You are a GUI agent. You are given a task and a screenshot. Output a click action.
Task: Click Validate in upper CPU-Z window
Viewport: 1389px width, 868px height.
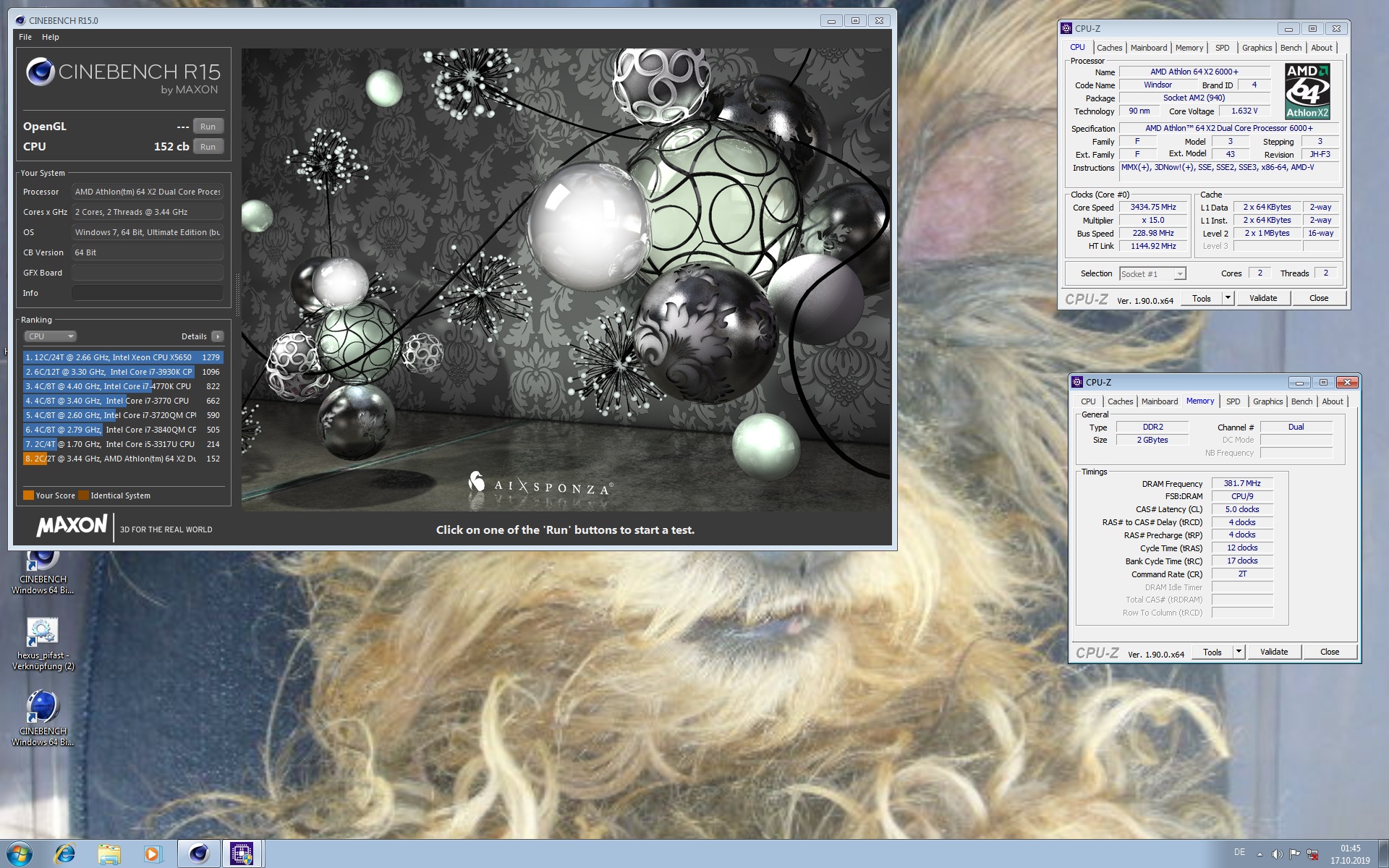click(x=1263, y=298)
